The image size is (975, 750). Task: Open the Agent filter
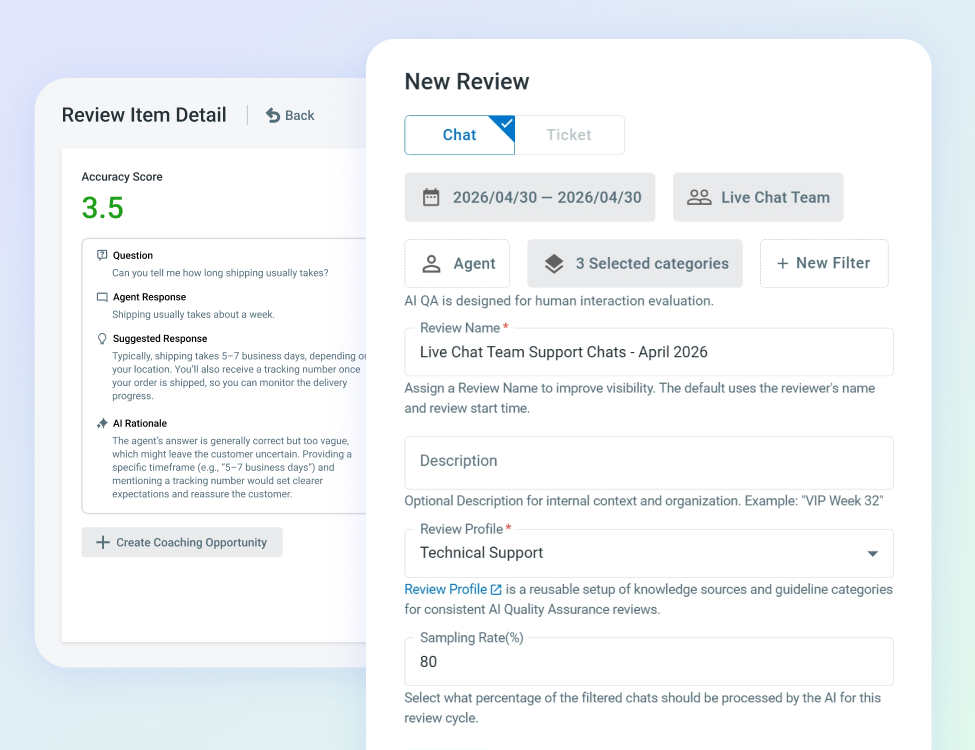[457, 264]
